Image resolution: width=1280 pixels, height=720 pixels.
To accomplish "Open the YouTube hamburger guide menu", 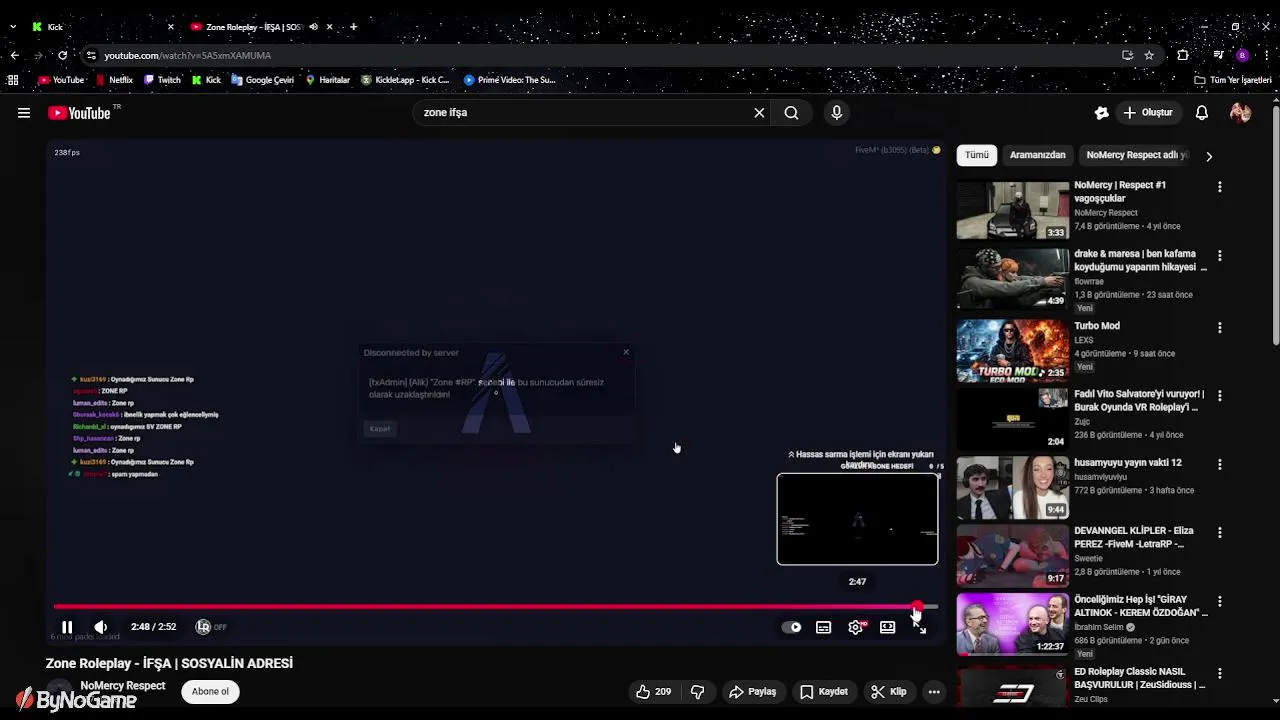I will click(x=24, y=113).
